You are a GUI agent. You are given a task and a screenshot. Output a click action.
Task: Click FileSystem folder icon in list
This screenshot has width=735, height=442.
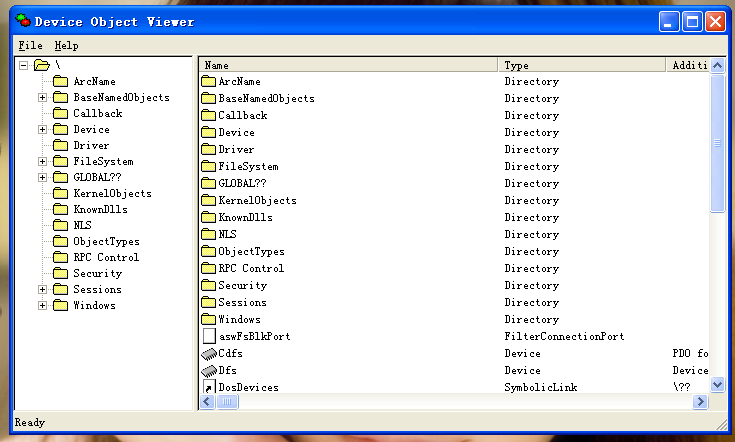(209, 166)
